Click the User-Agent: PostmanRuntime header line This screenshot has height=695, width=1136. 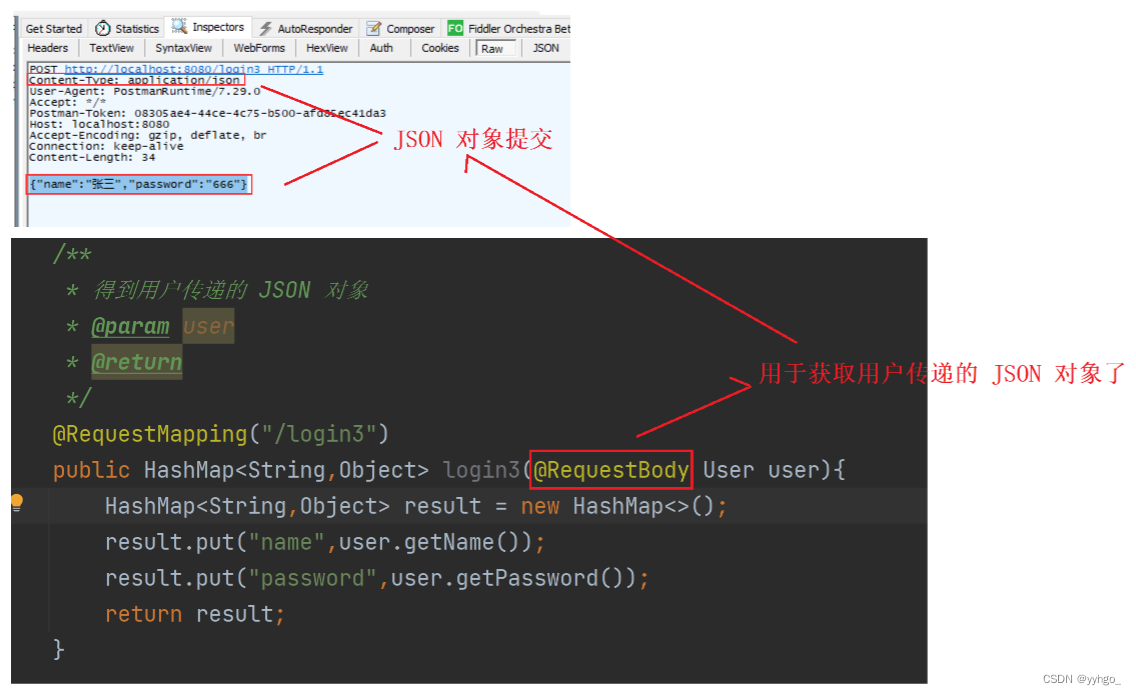pyautogui.click(x=145, y=91)
